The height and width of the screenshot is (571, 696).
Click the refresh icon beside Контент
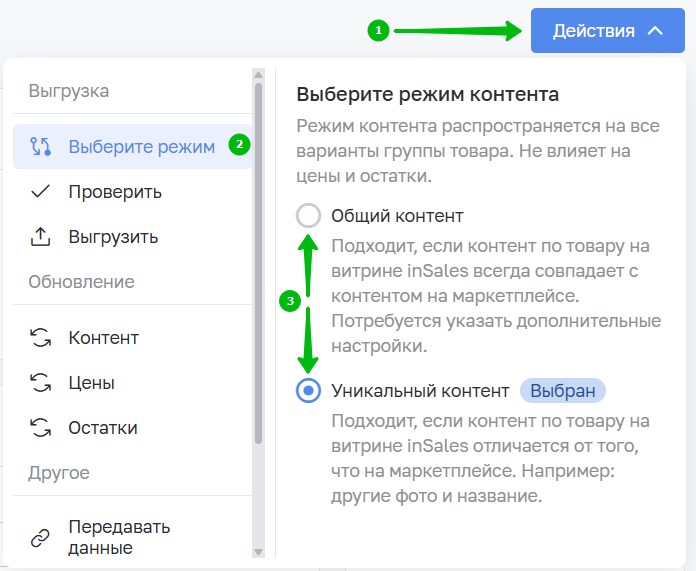41,338
